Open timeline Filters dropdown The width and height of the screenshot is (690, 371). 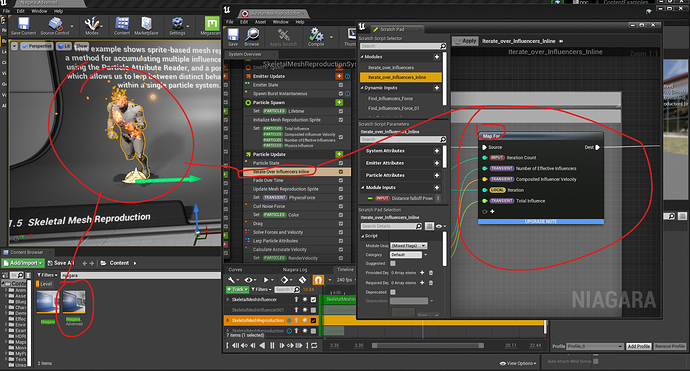pos(261,290)
